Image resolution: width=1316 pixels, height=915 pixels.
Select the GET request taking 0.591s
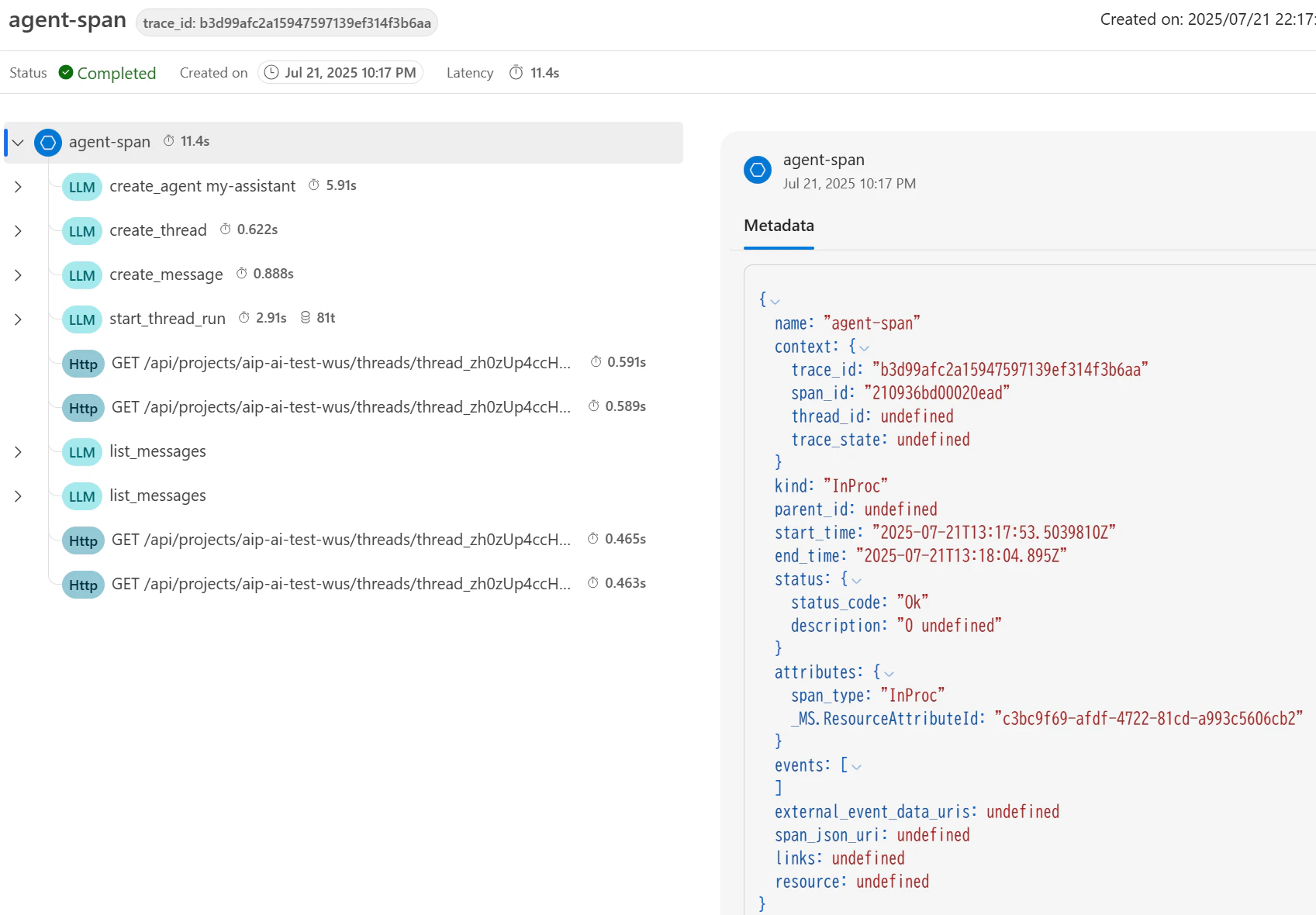[341, 363]
